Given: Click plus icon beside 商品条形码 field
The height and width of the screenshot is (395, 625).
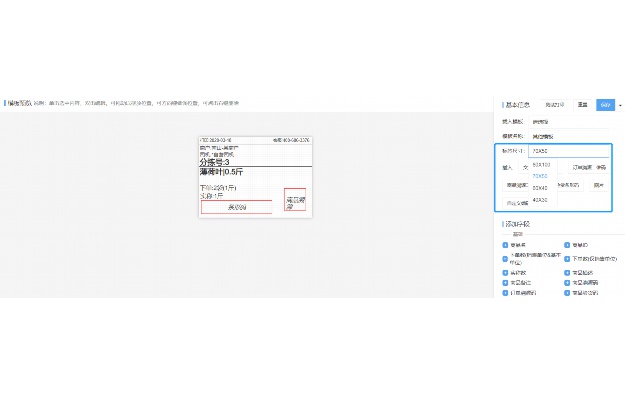Looking at the screenshot, I should 567,283.
